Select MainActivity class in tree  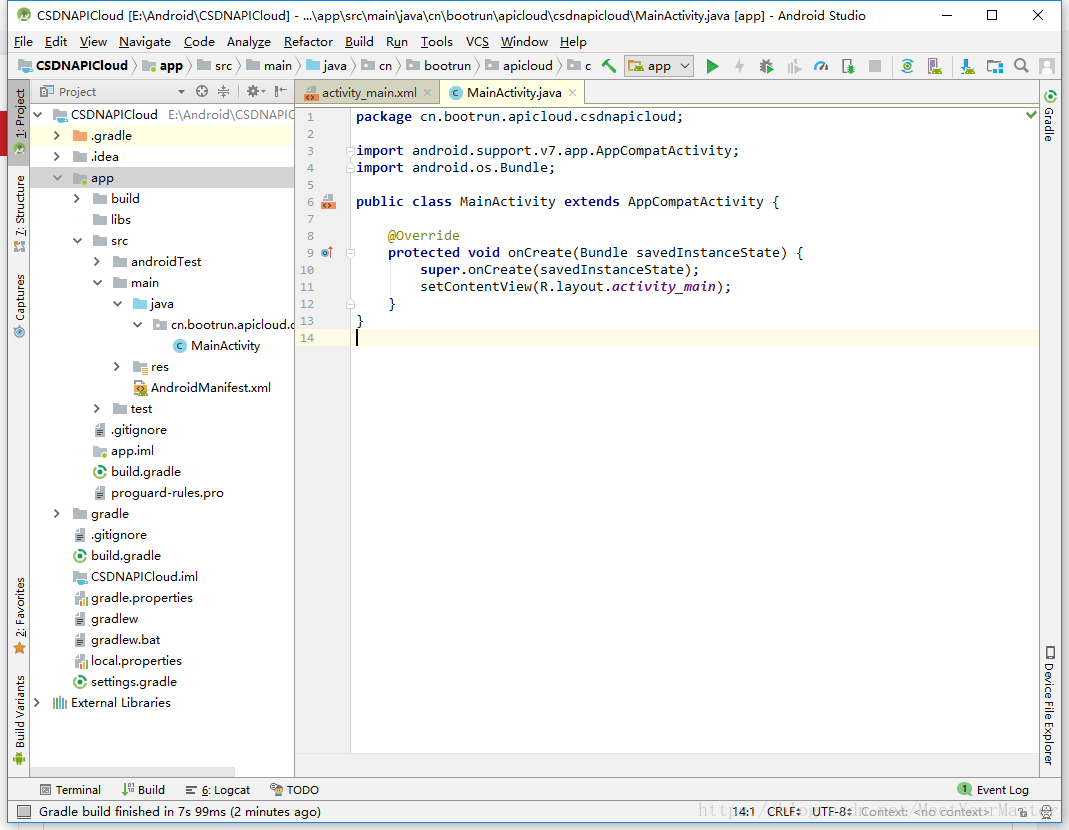[x=217, y=346]
